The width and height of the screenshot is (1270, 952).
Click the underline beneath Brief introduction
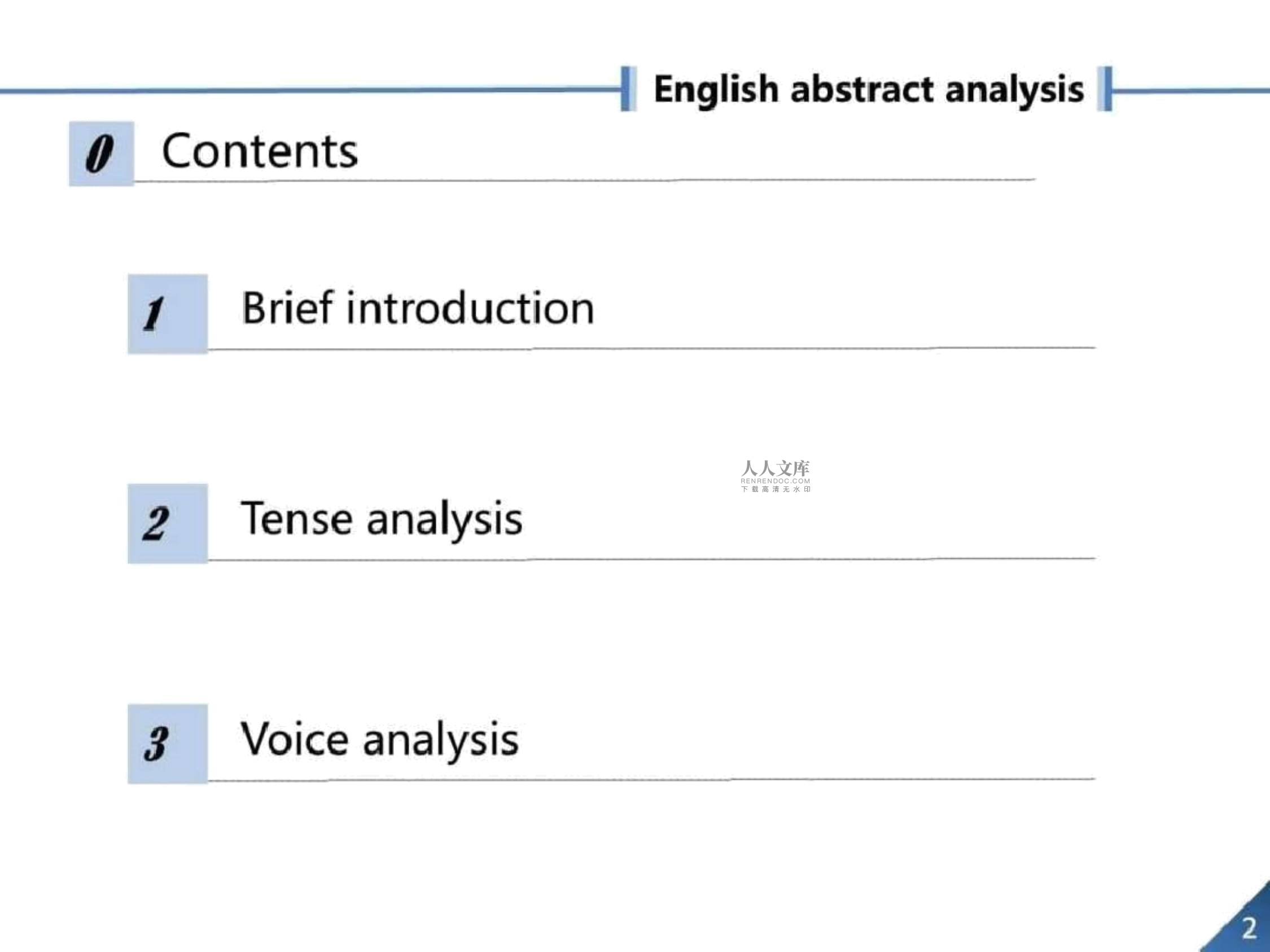(651, 348)
